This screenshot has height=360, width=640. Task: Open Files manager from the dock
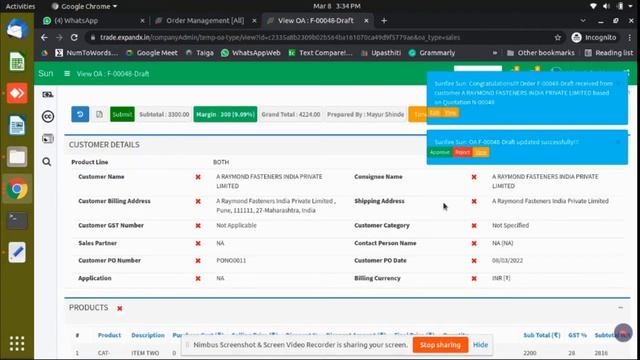pyautogui.click(x=17, y=157)
